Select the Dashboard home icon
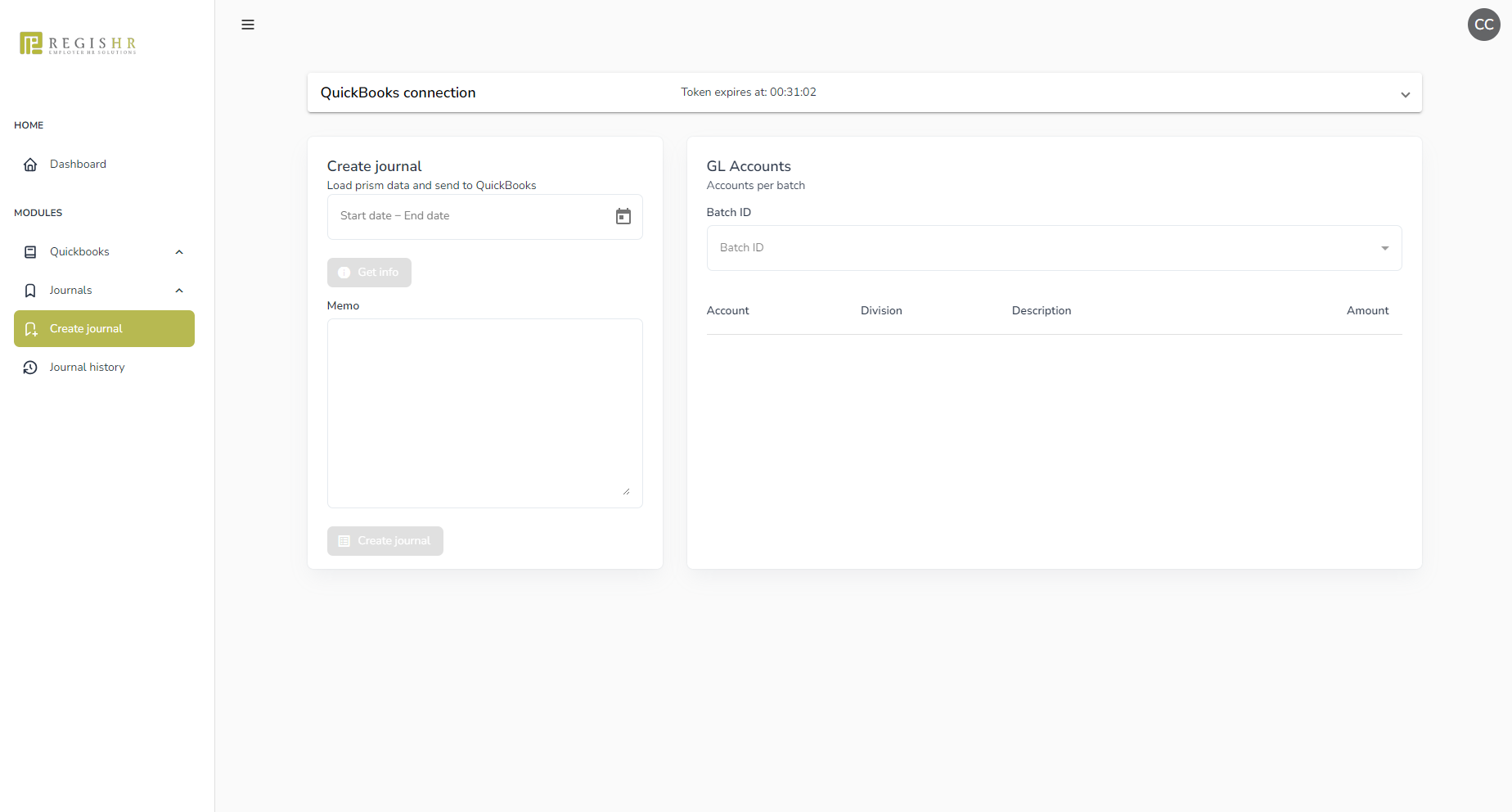Image resolution: width=1512 pixels, height=812 pixels. click(30, 164)
